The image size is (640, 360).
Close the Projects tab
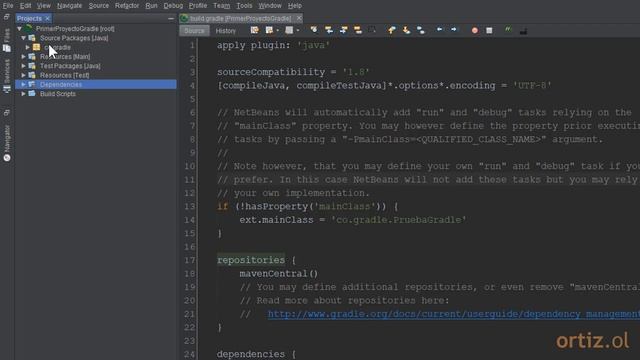47,18
